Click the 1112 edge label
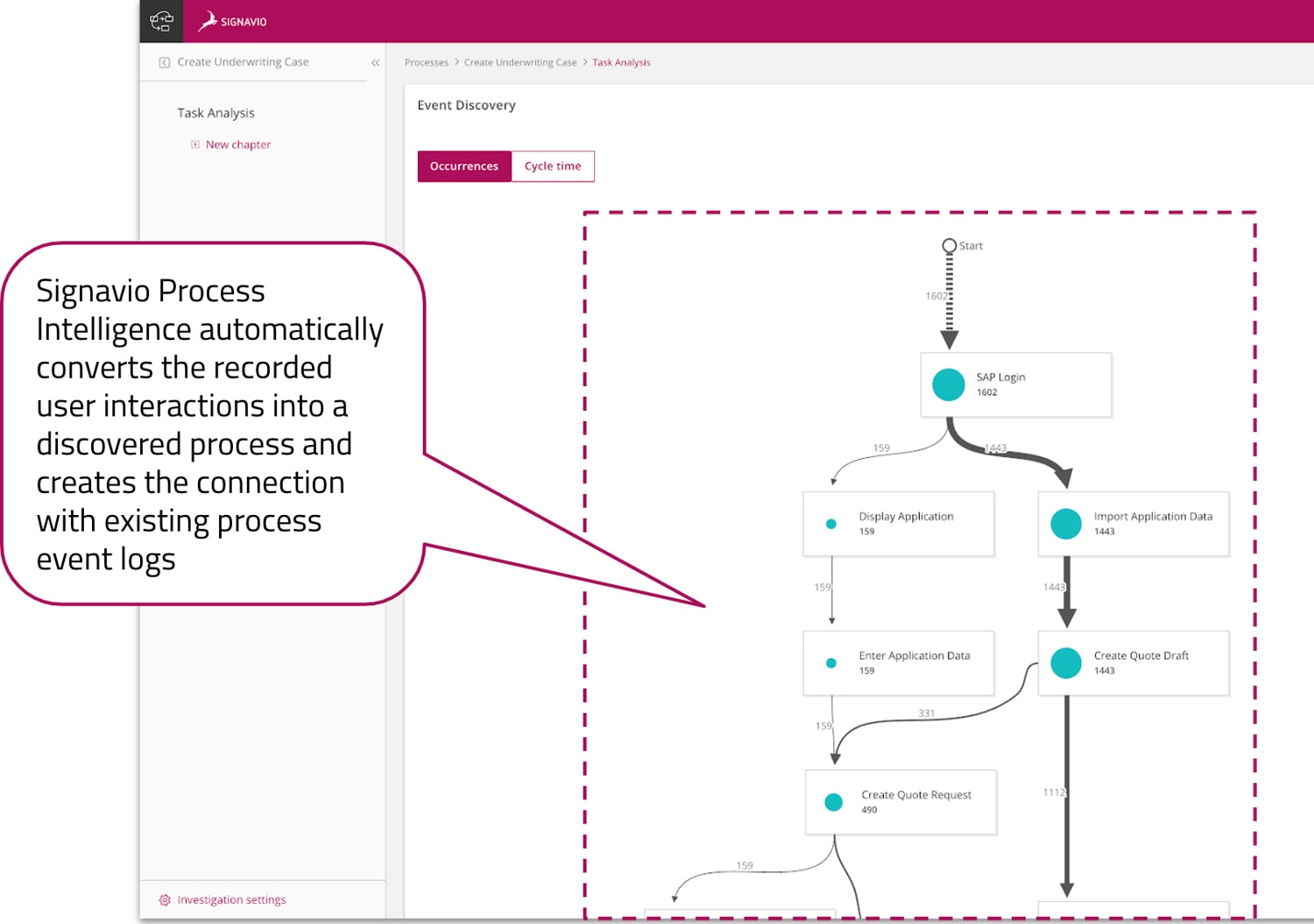Screen dimensions: 1314x924 (x=1054, y=793)
